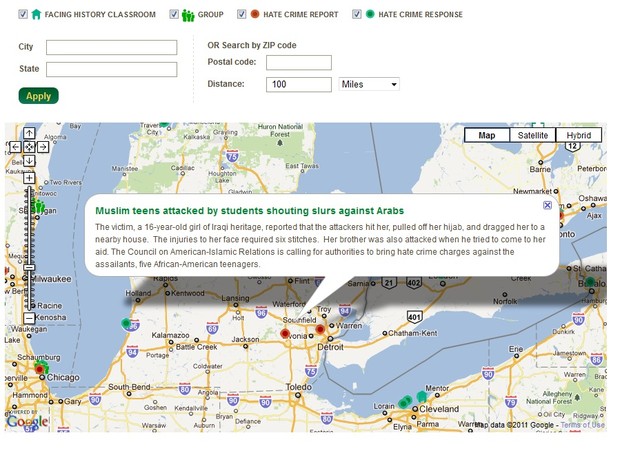Viewport: 620px width, 453px height.
Task: Disable the Hate Crime Response checkbox
Action: click(x=357, y=15)
